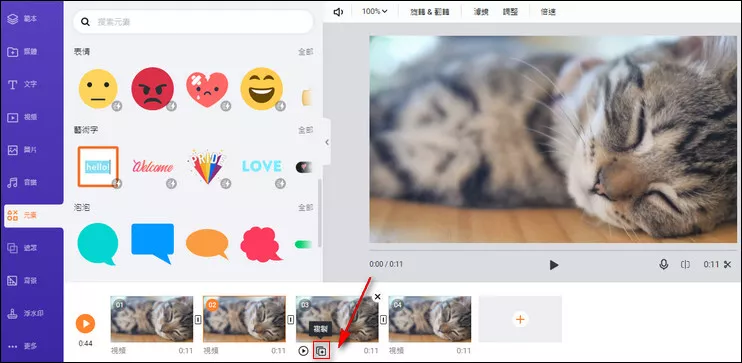Screen dimensions: 742x363
Task: Add the teal round speech bubble
Action: point(98,244)
